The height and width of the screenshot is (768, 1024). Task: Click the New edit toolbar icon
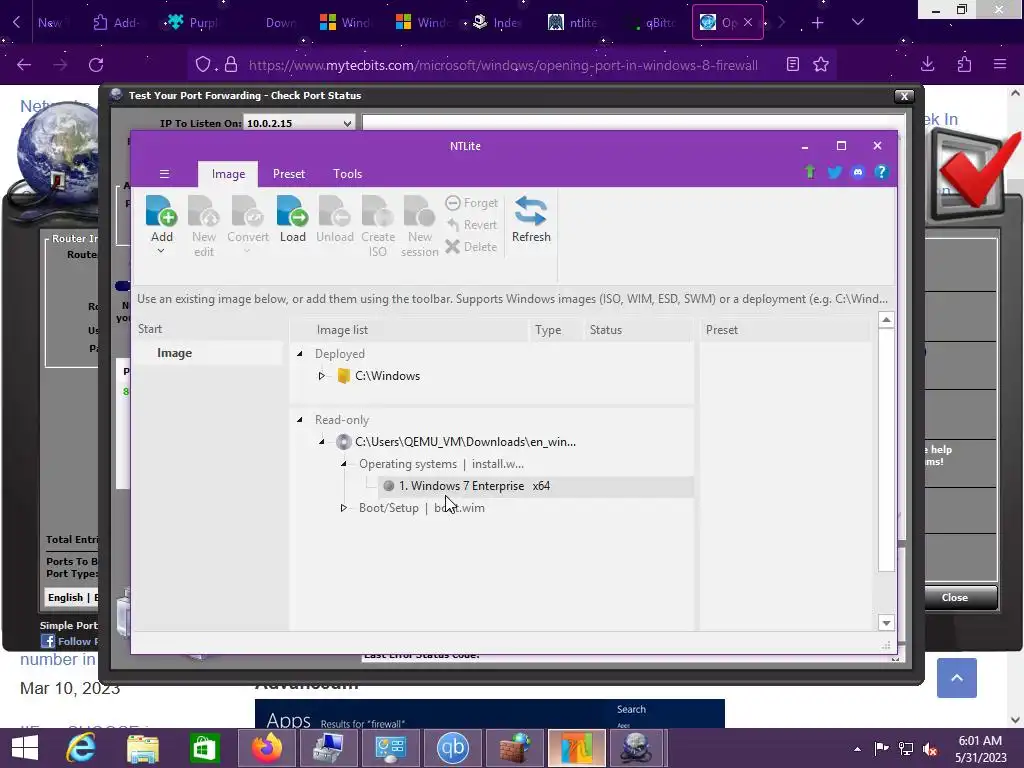pos(204,226)
